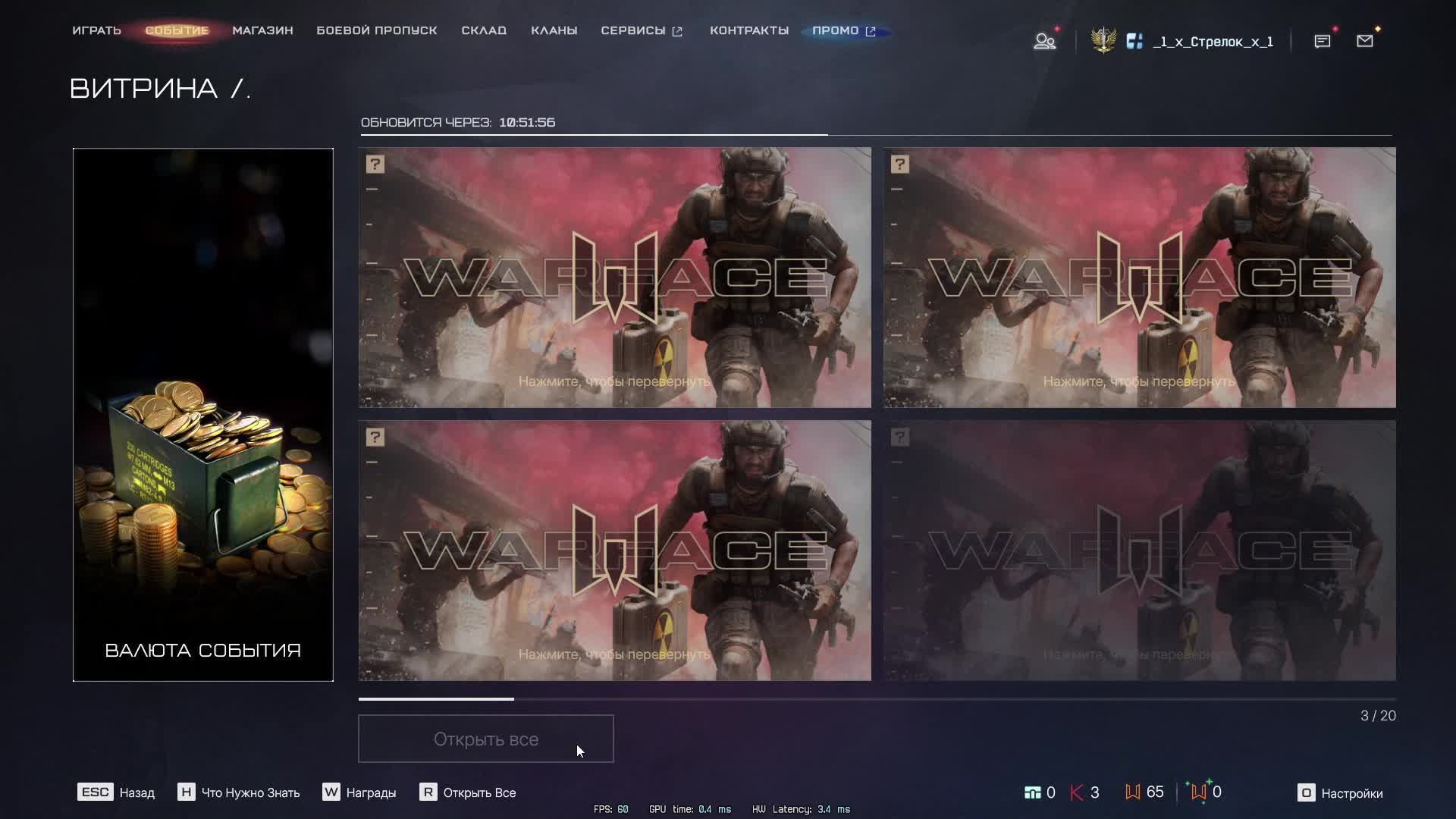The image size is (1456, 819).
Task: Click the question mark on top-left card
Action: tap(375, 164)
